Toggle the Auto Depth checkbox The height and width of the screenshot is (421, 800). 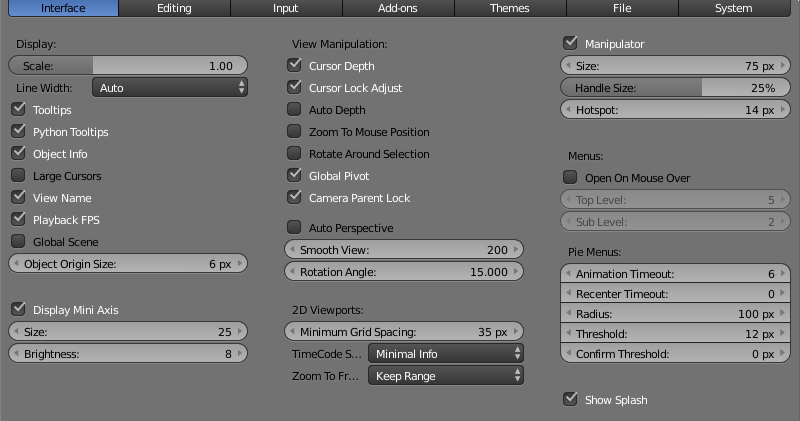tap(294, 110)
